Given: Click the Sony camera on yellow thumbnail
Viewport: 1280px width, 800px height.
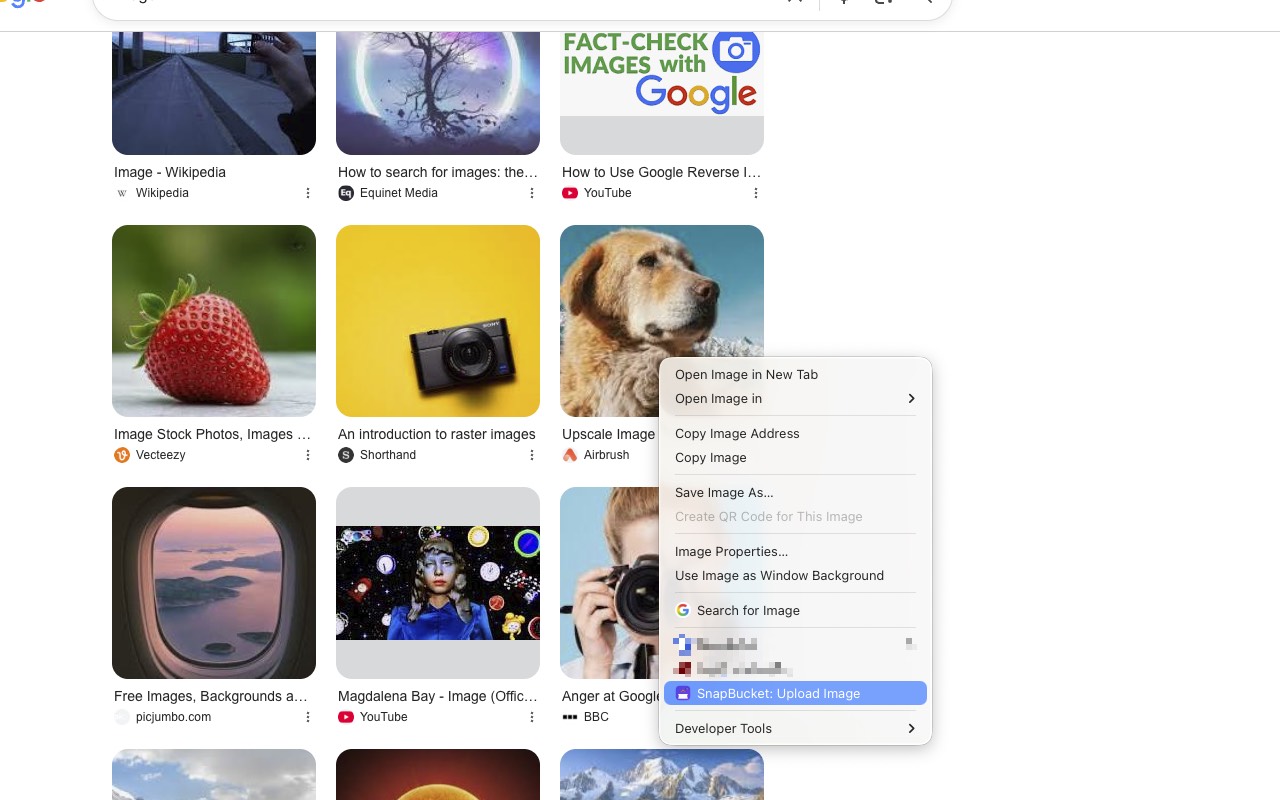Looking at the screenshot, I should 438,321.
